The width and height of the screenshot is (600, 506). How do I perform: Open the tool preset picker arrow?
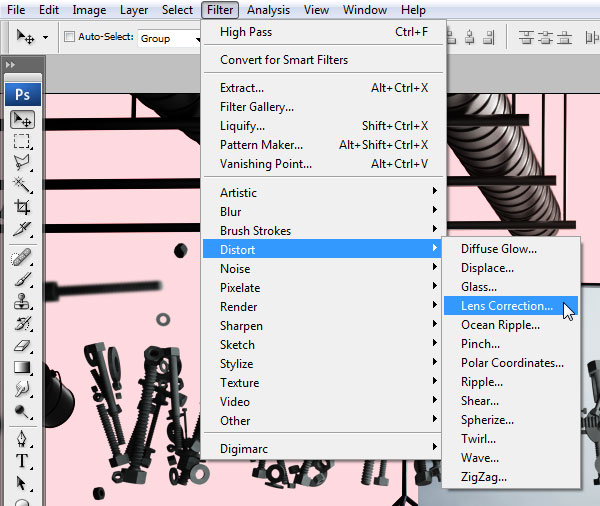46,38
